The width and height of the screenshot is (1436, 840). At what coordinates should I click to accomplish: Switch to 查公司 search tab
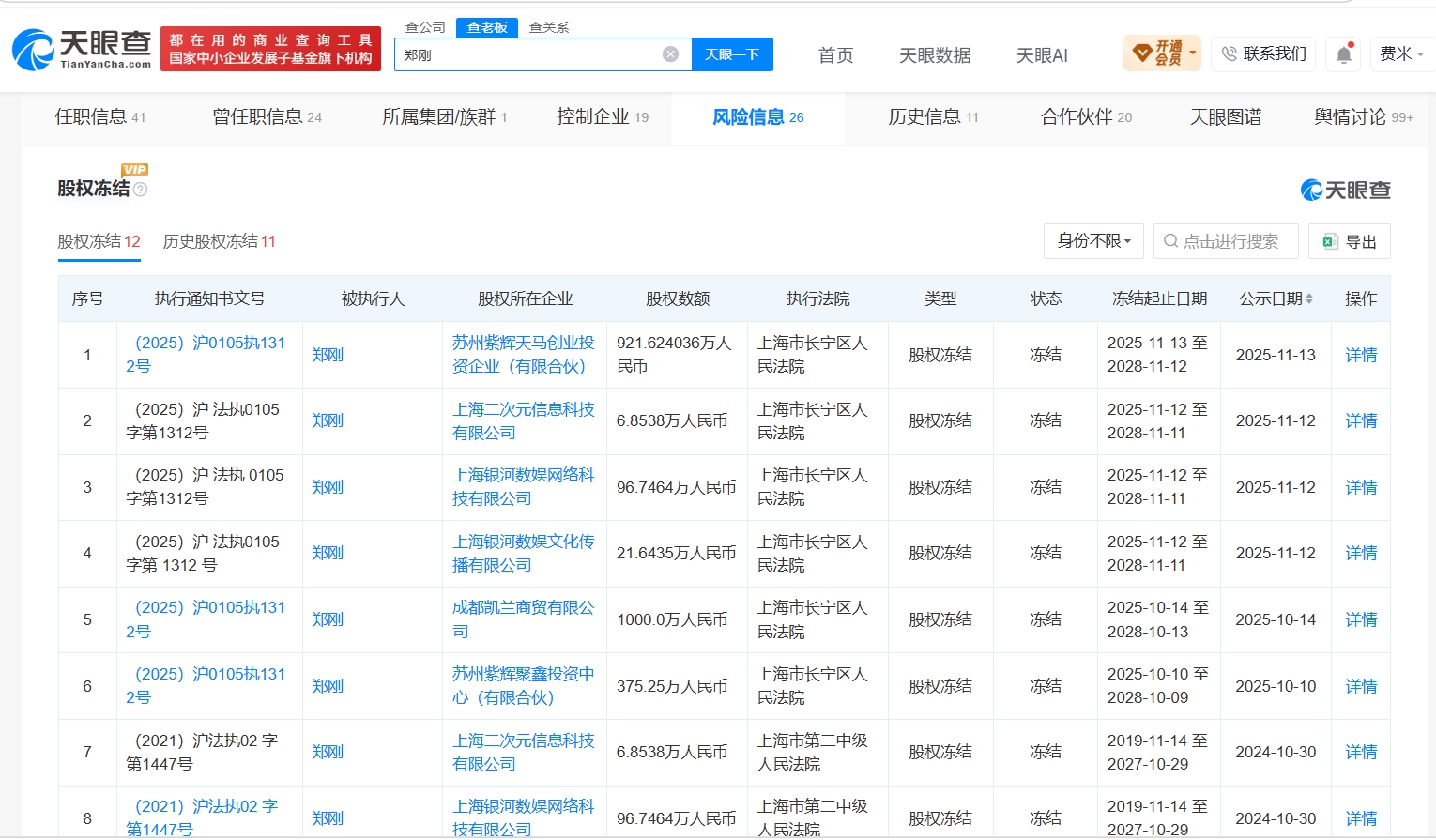pos(425,27)
